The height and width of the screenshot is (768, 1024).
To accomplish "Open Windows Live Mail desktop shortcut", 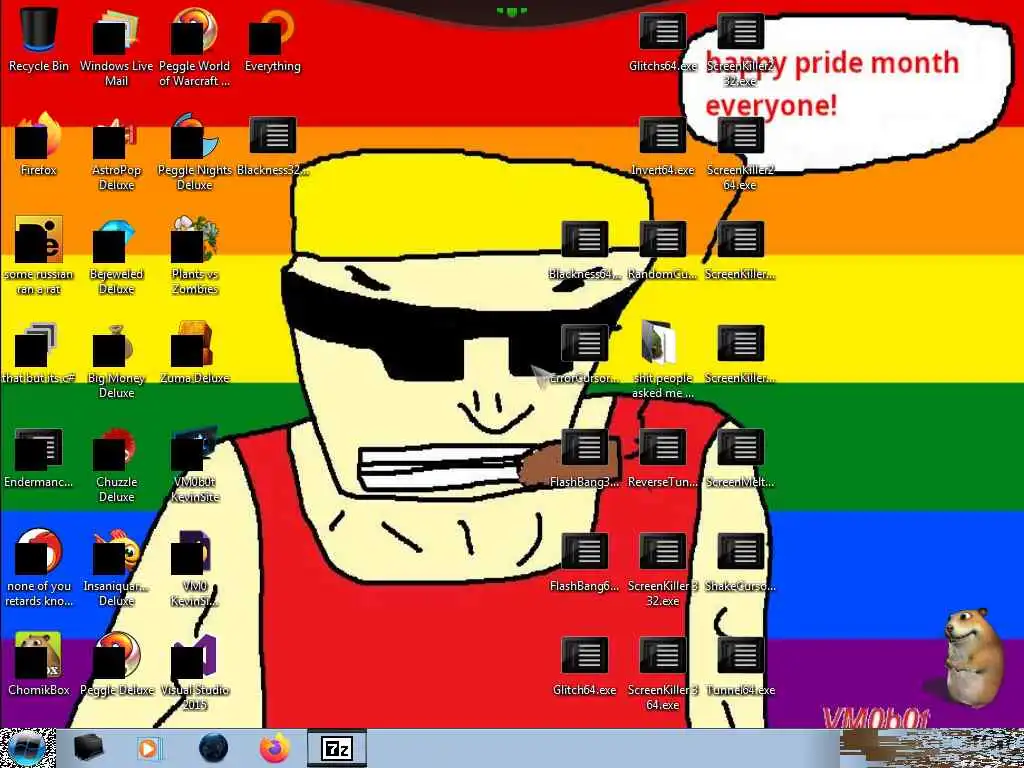I will tap(116, 47).
